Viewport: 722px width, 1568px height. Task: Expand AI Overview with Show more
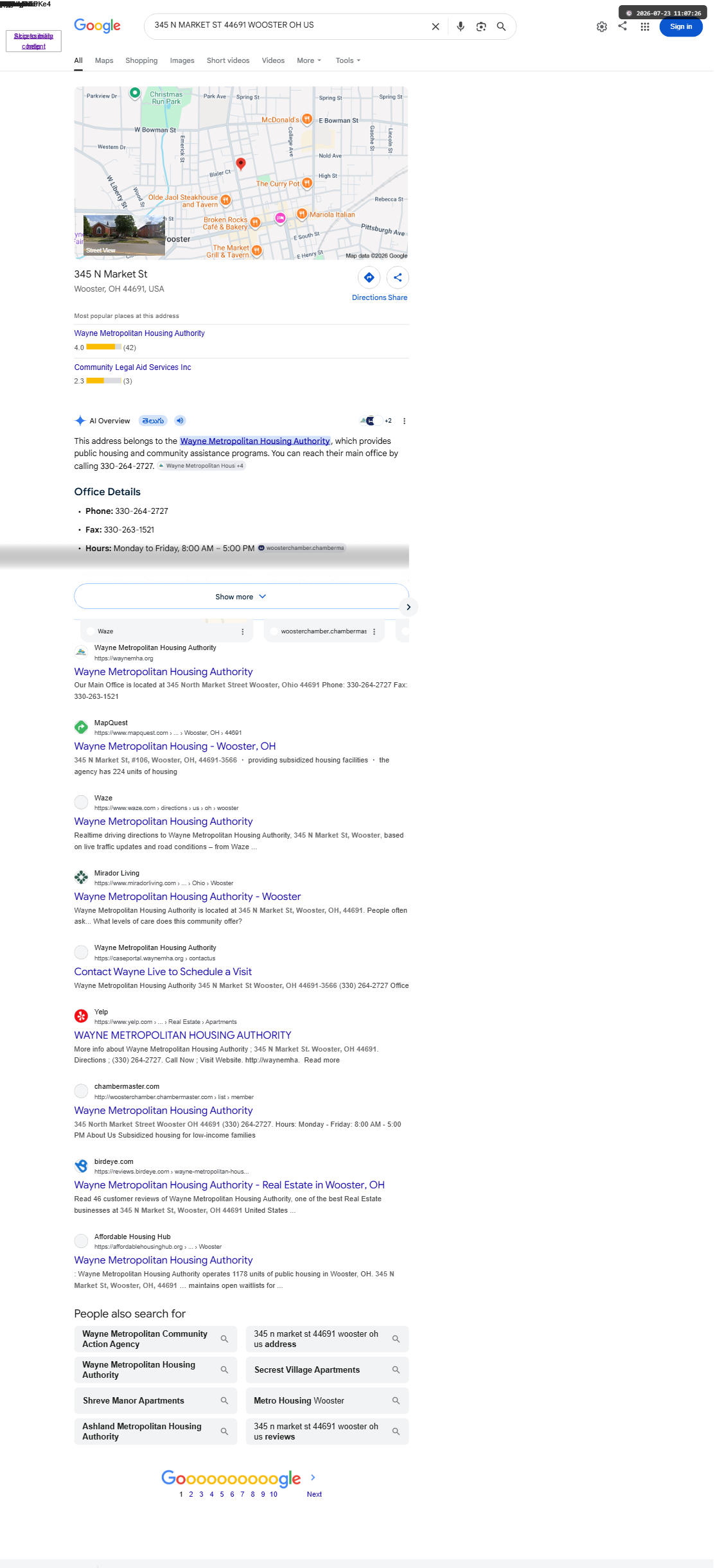tap(241, 596)
